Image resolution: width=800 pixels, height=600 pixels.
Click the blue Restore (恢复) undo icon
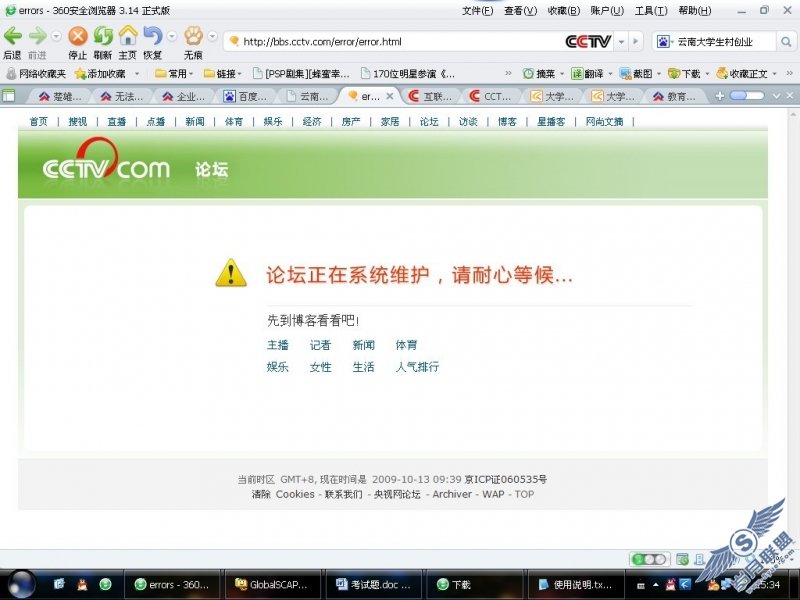[x=153, y=36]
